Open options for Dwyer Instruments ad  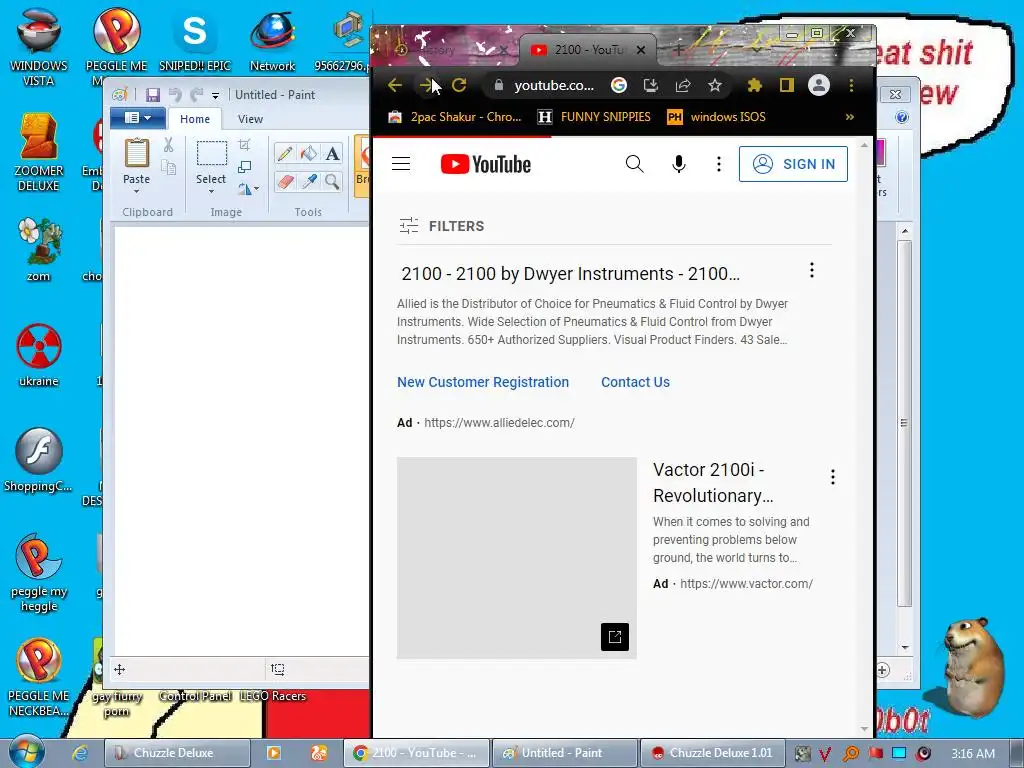(x=812, y=270)
